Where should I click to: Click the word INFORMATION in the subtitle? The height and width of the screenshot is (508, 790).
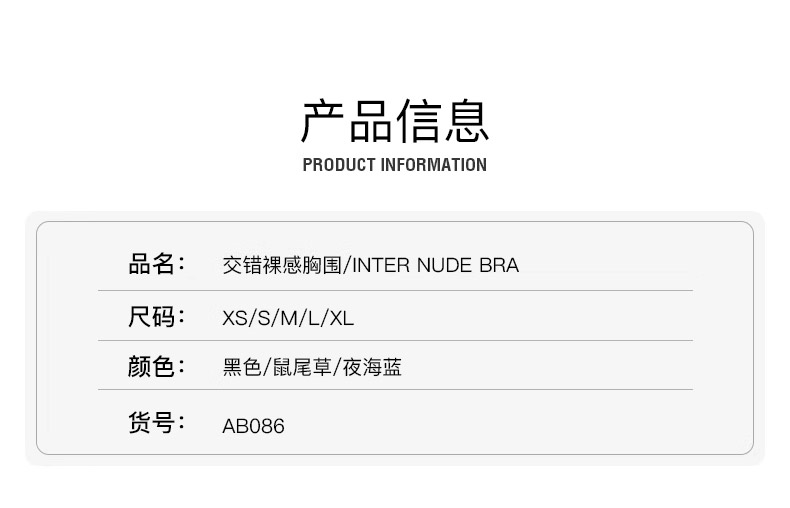pyautogui.click(x=434, y=165)
